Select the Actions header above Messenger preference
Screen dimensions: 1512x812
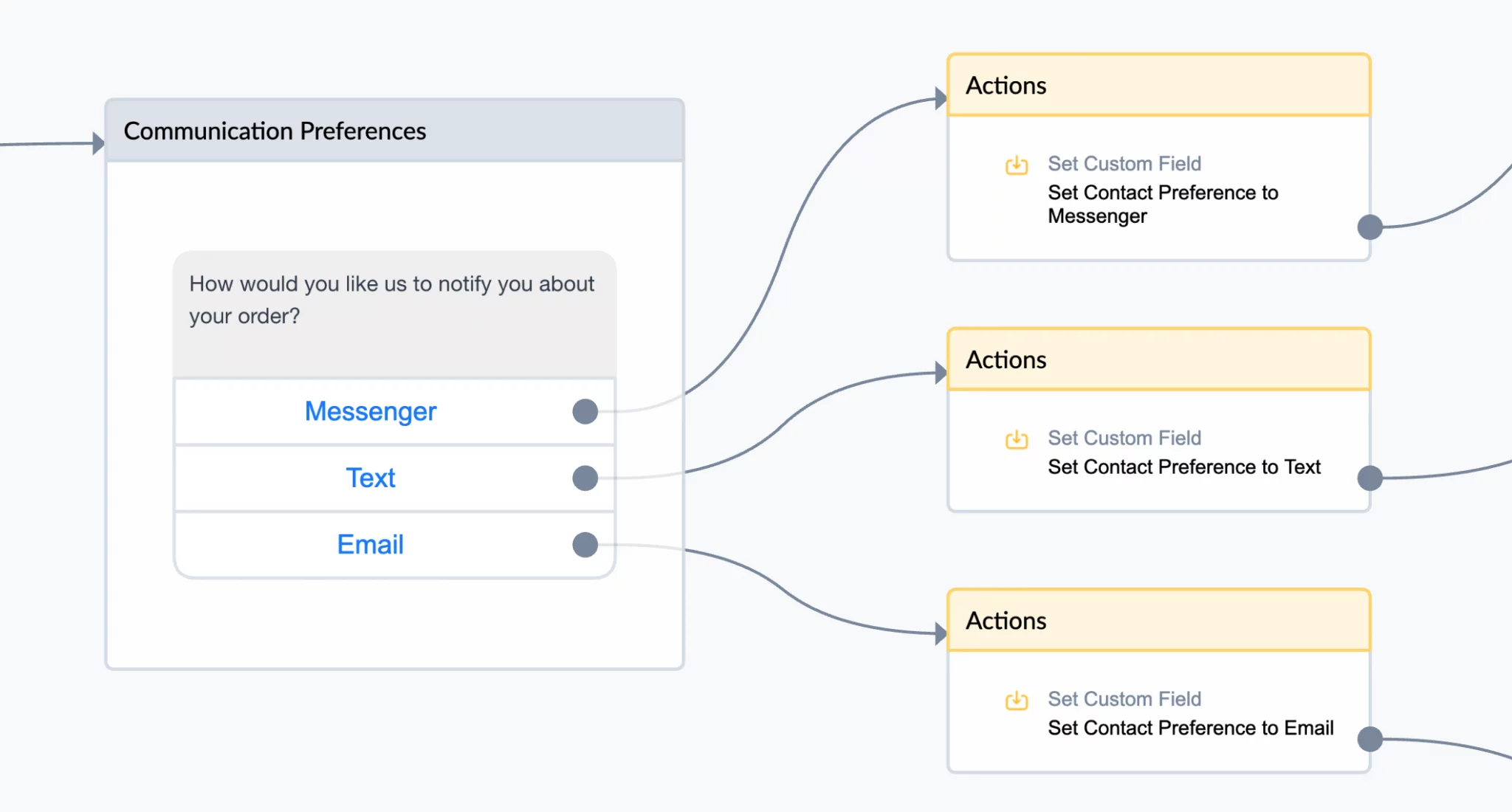(x=1159, y=86)
